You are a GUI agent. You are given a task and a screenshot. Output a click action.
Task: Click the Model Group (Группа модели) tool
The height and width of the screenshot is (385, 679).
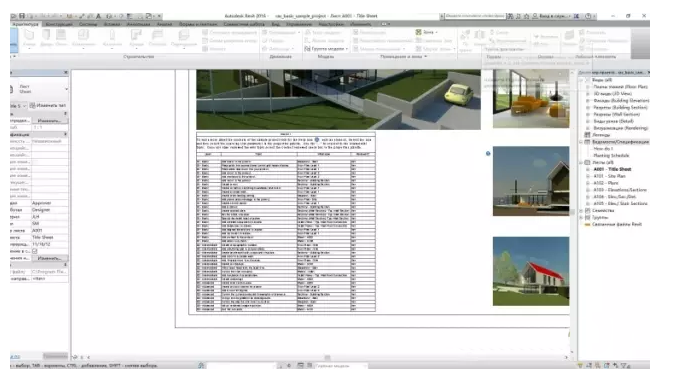tap(326, 49)
